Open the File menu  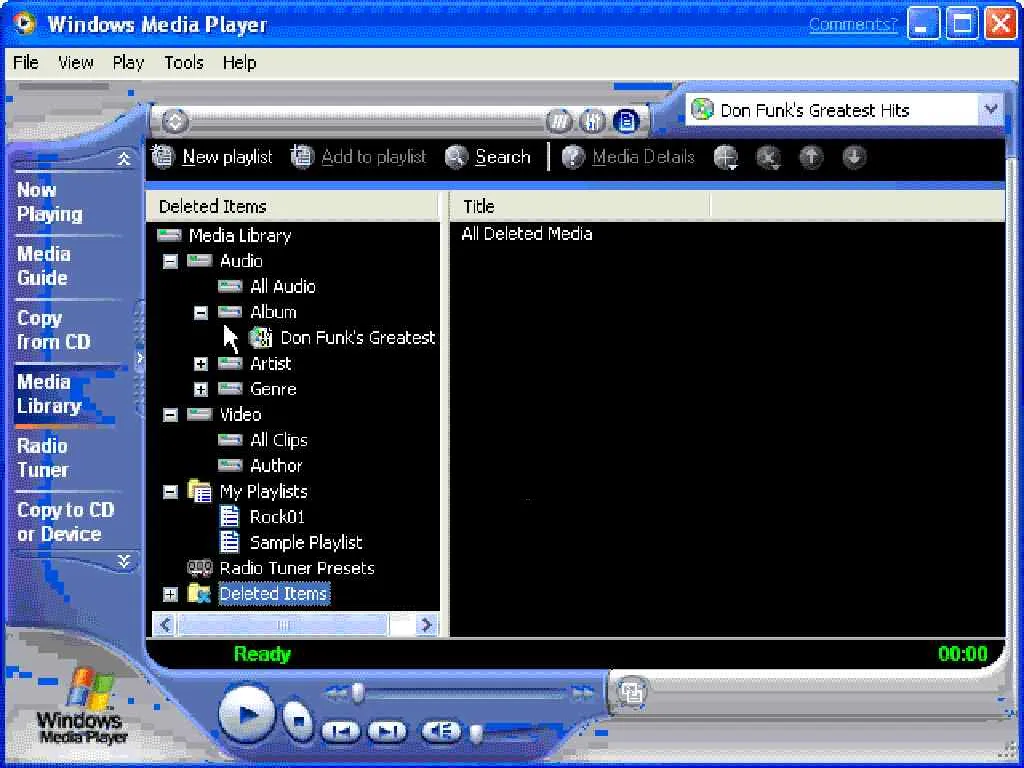(26, 63)
